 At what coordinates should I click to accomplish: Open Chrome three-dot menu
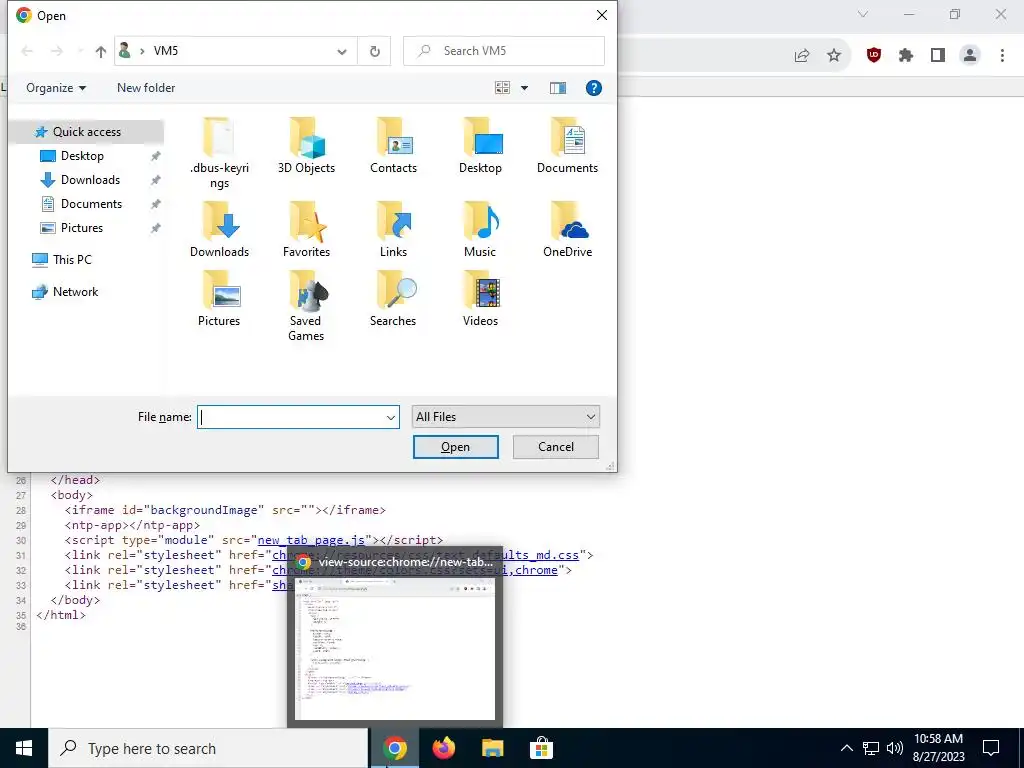click(1002, 56)
